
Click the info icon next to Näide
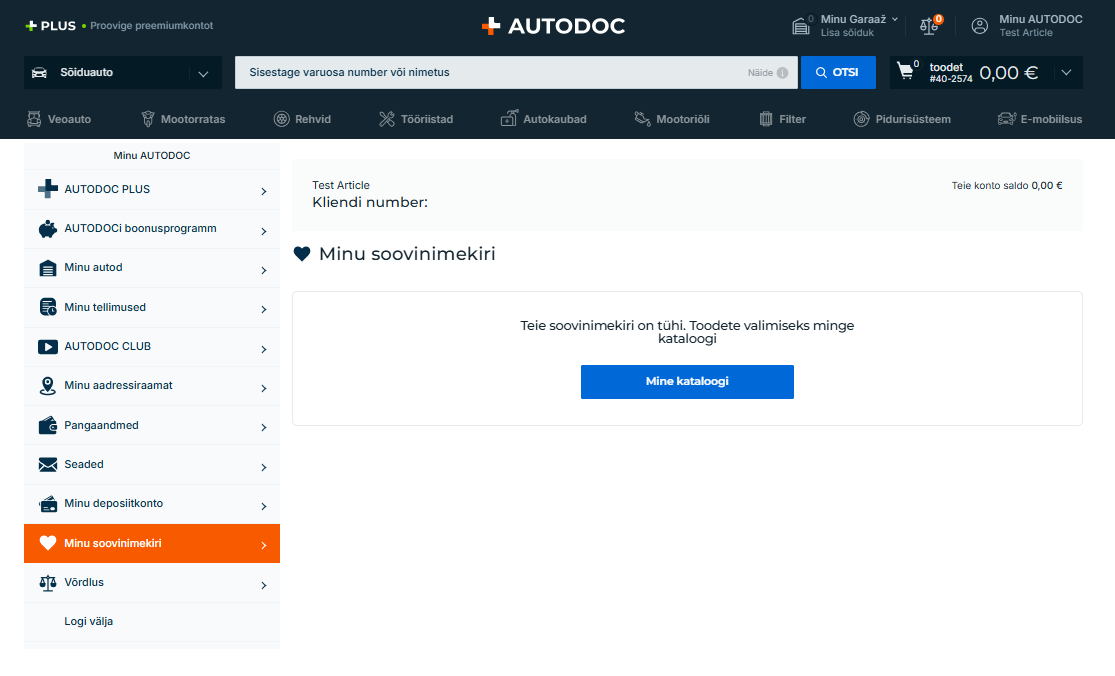click(782, 73)
